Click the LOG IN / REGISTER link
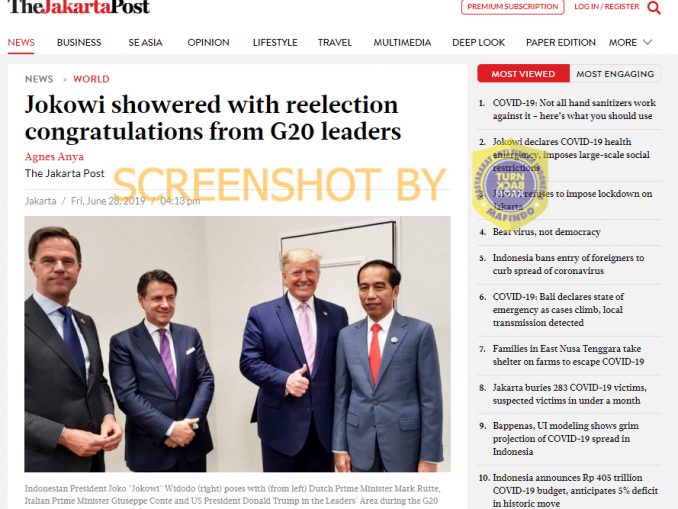 pyautogui.click(x=606, y=6)
